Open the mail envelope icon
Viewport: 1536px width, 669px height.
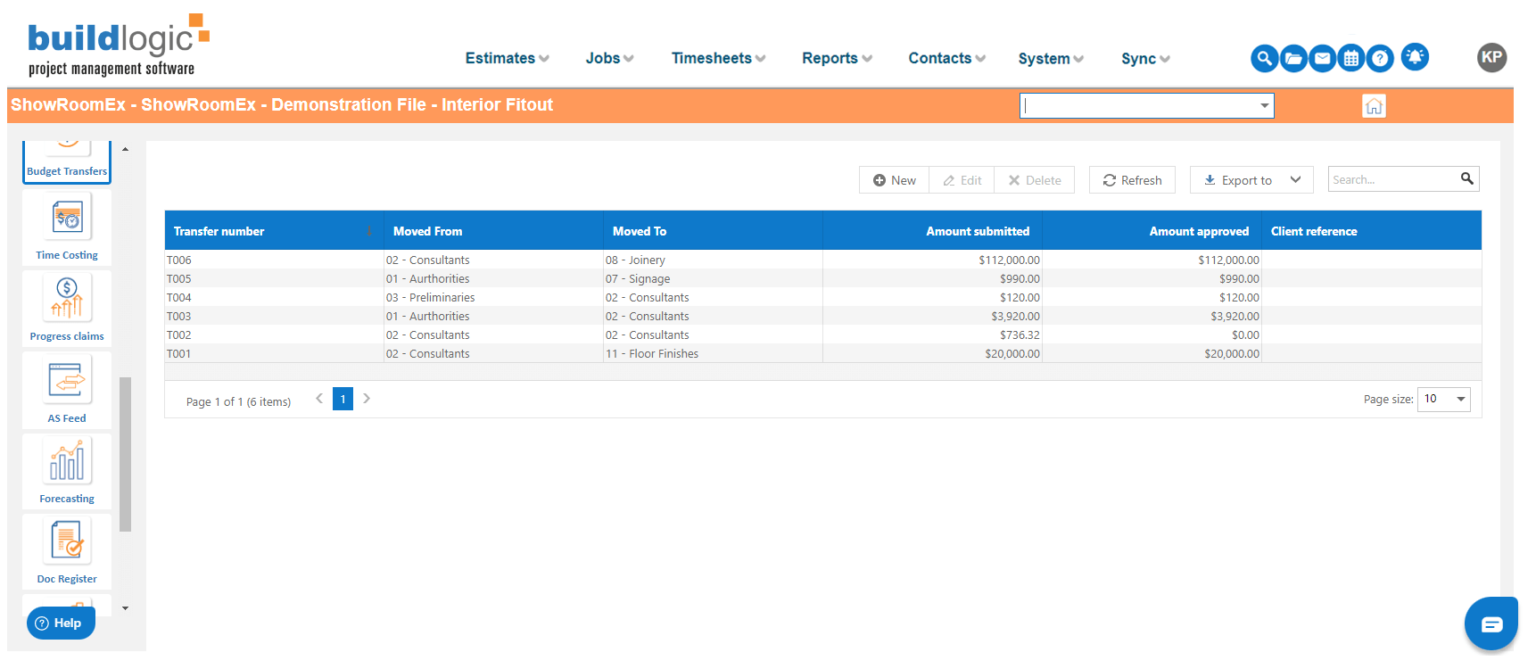tap(1322, 58)
